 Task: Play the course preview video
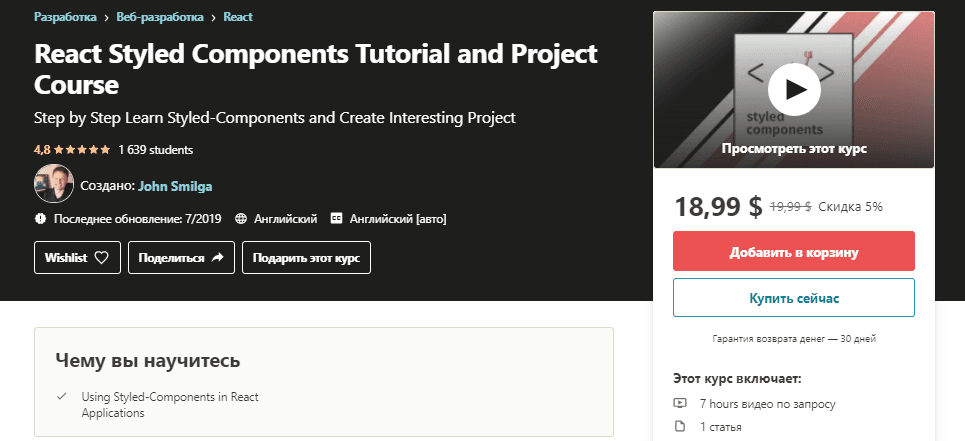(794, 89)
